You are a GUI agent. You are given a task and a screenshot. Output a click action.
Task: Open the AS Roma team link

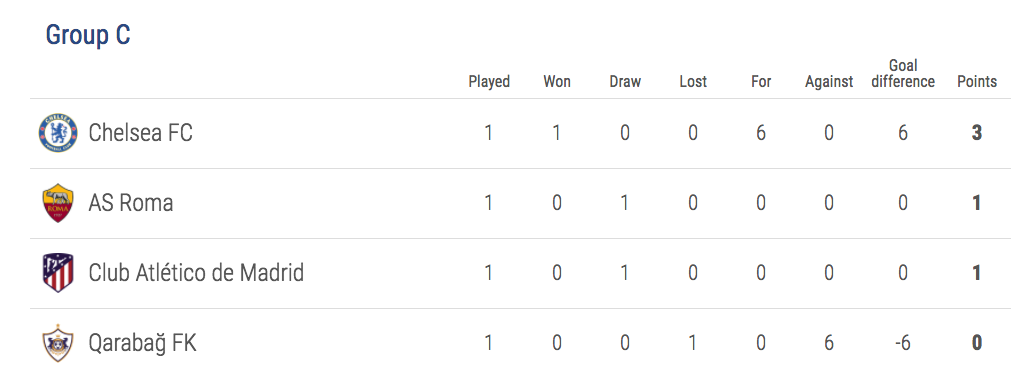click(x=131, y=203)
